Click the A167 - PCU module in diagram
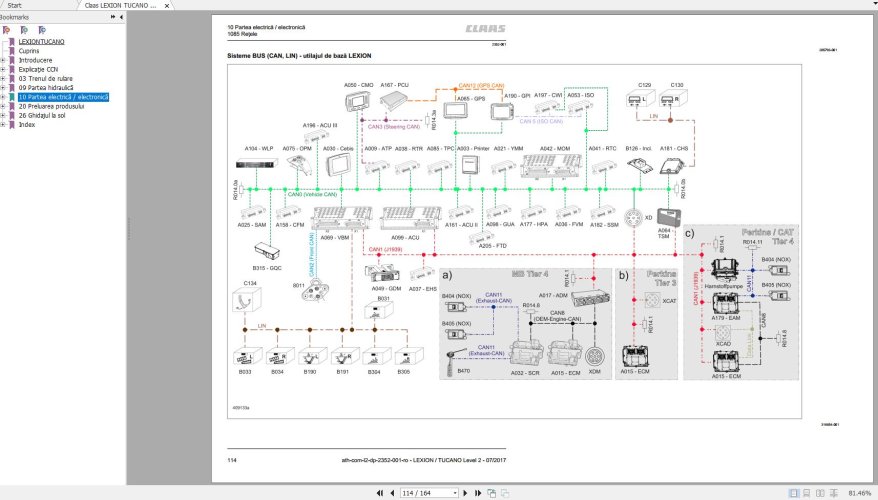 [x=394, y=101]
